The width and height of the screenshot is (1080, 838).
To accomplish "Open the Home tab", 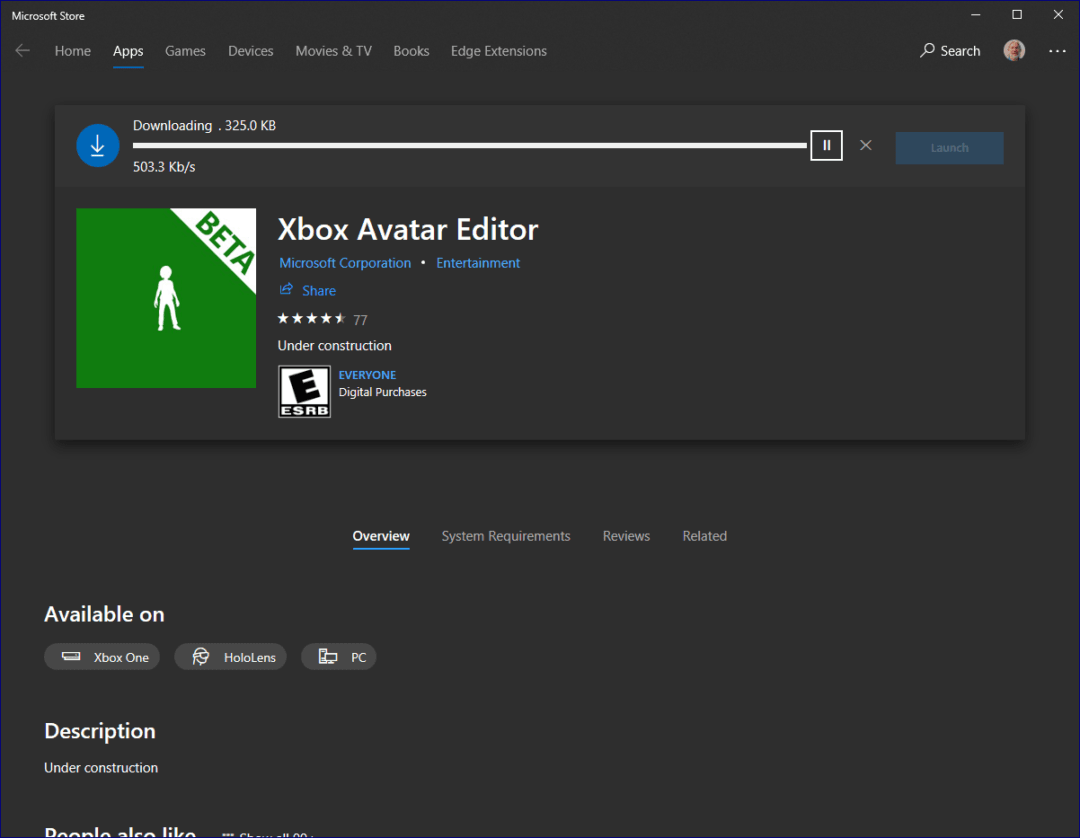I will 72,51.
